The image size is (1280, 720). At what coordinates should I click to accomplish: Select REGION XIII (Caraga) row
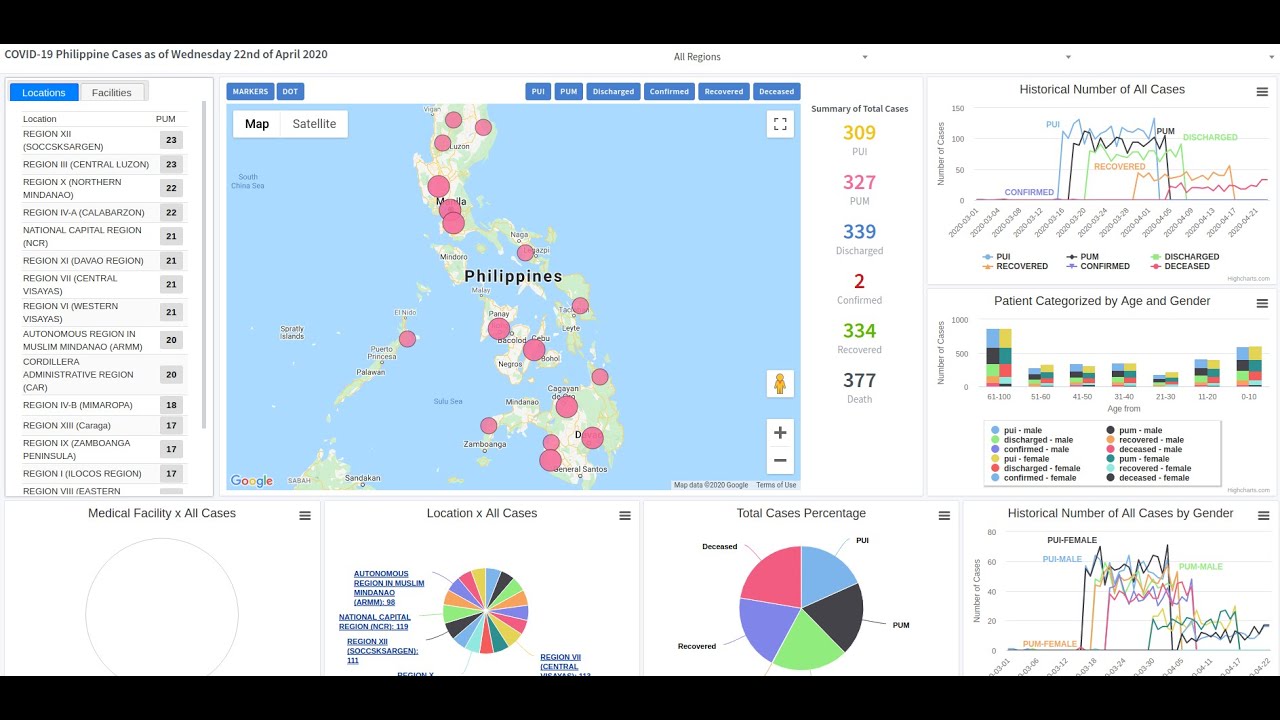pos(103,425)
